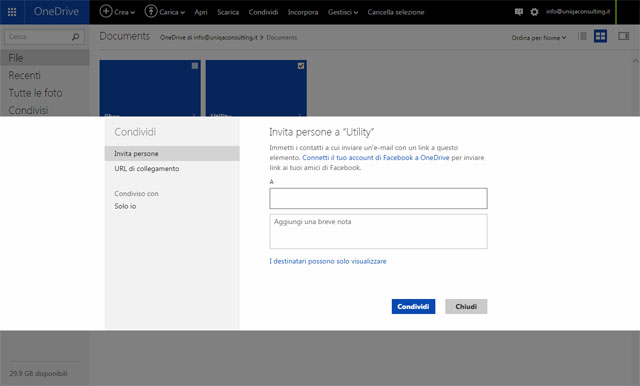Screen dimensions: 640x386
Task: Click the Crea plus circle icon
Action: [x=106, y=11]
